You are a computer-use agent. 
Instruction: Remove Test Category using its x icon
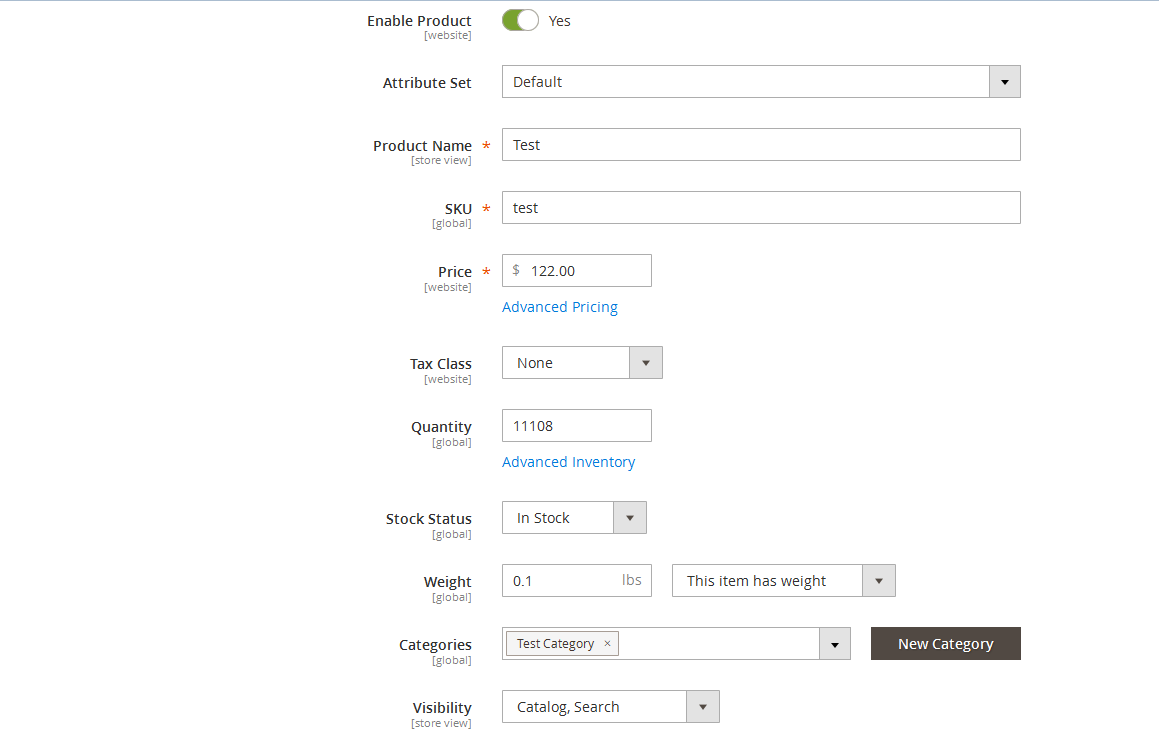pyautogui.click(x=607, y=644)
